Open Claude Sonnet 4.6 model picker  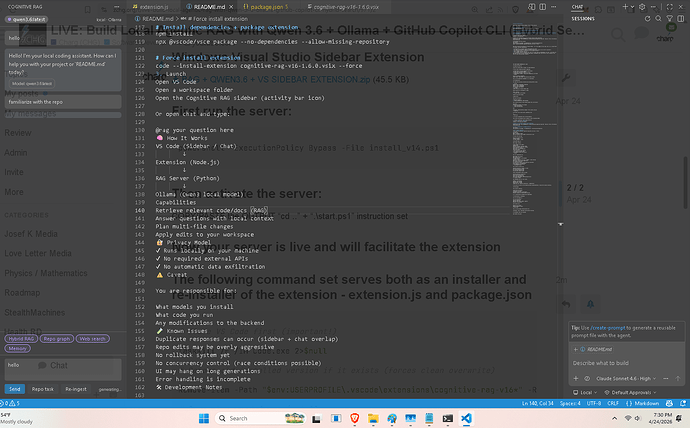tap(626, 379)
